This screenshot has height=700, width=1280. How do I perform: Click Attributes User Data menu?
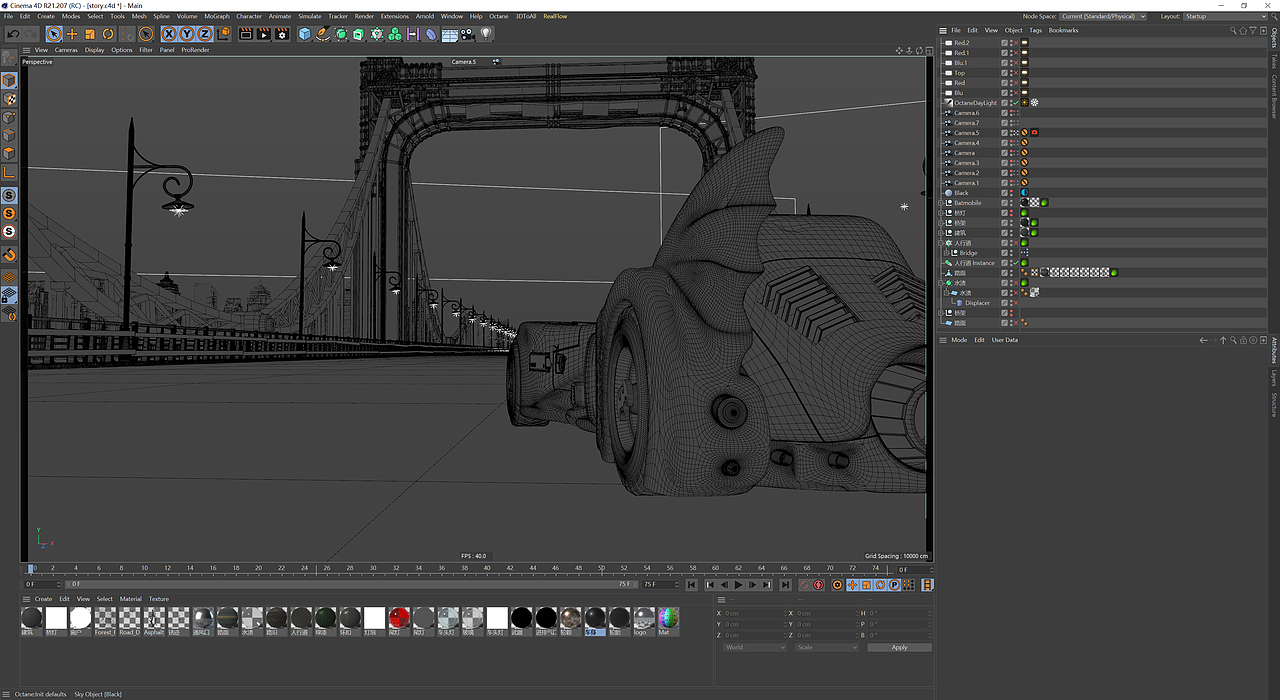[x=1005, y=340]
